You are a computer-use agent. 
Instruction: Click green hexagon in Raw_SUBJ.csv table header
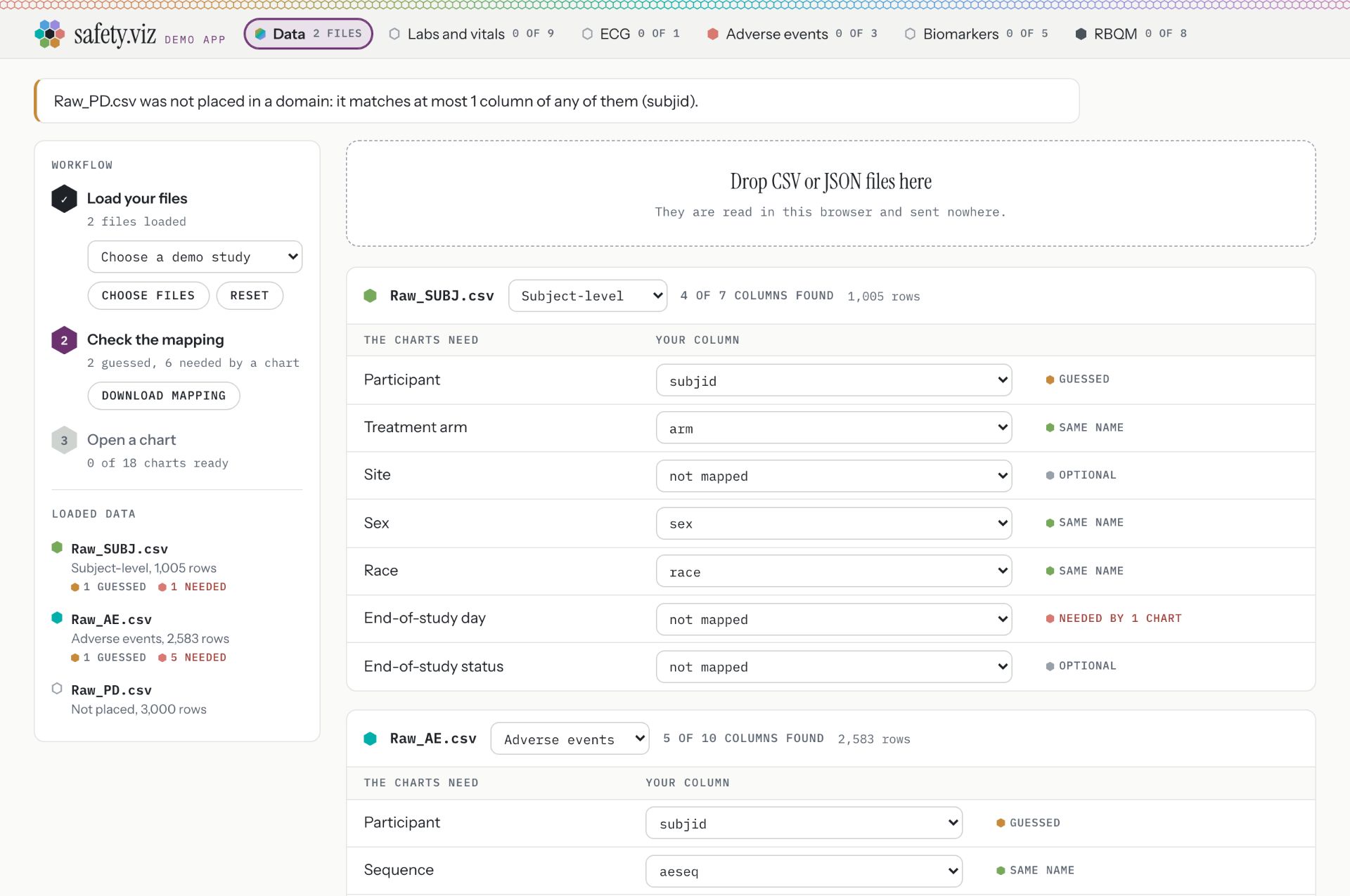[370, 296]
